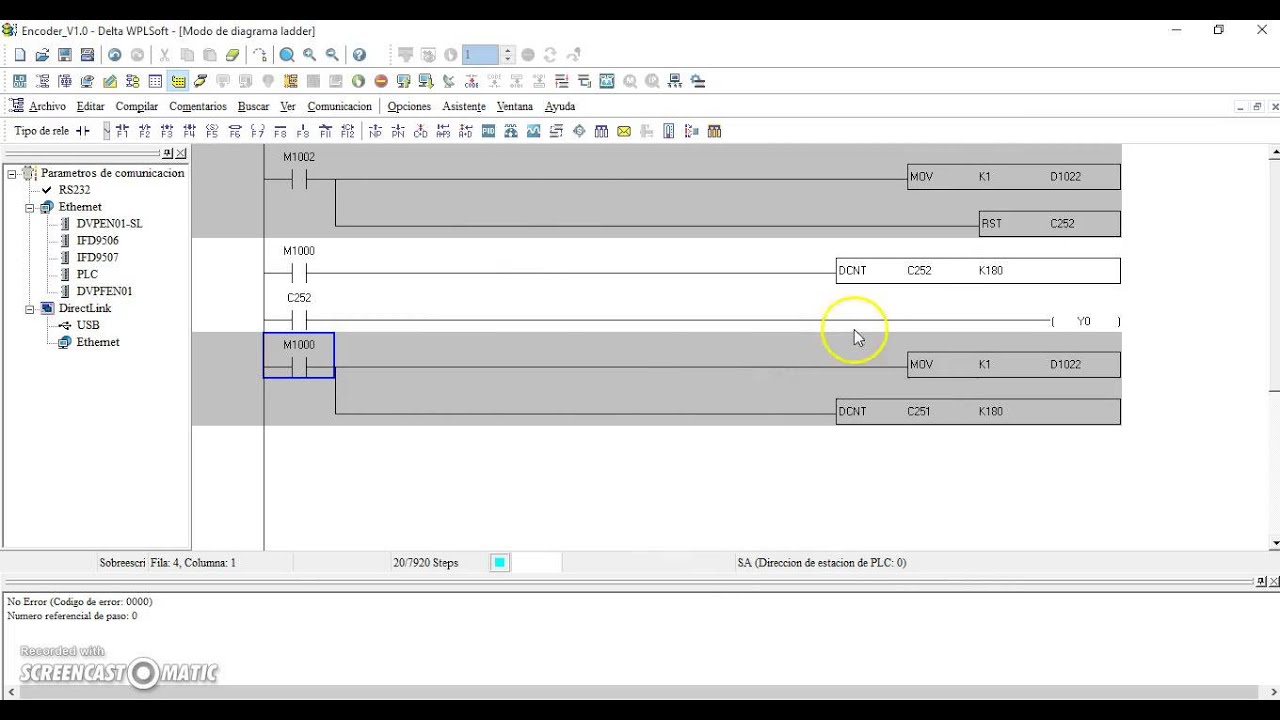1280x720 pixels.
Task: Click the New file icon
Action: pos(20,55)
